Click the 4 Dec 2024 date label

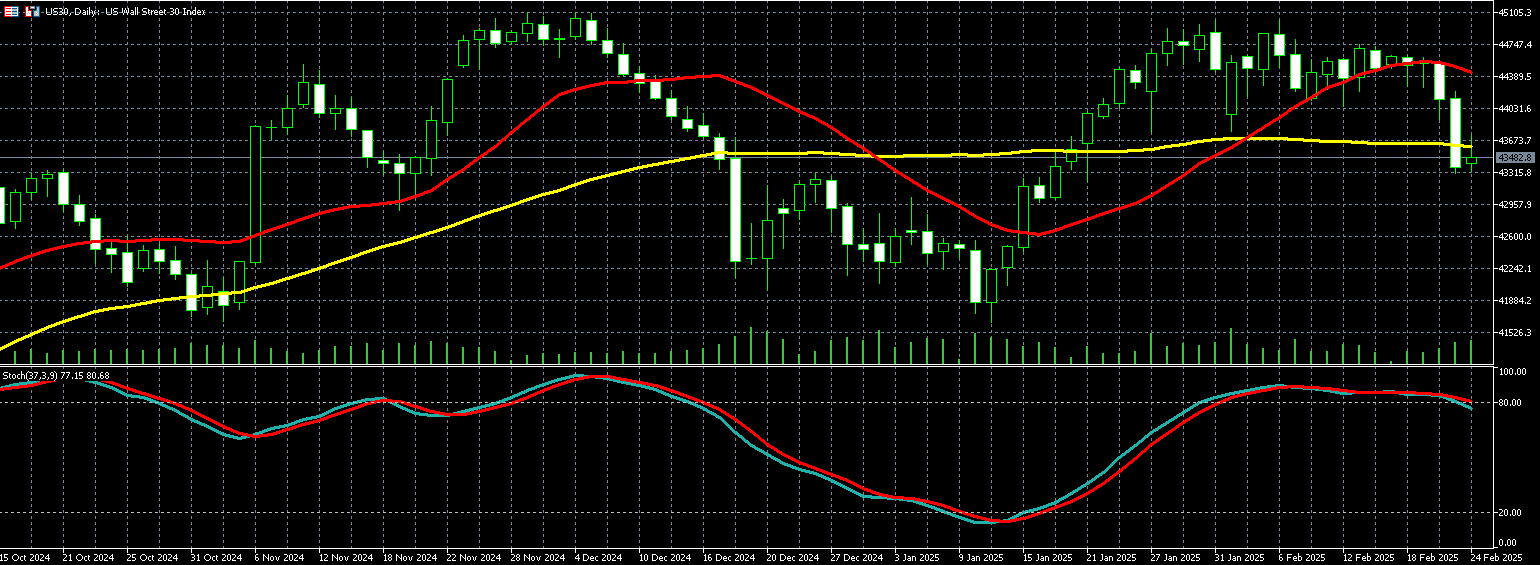(600, 556)
